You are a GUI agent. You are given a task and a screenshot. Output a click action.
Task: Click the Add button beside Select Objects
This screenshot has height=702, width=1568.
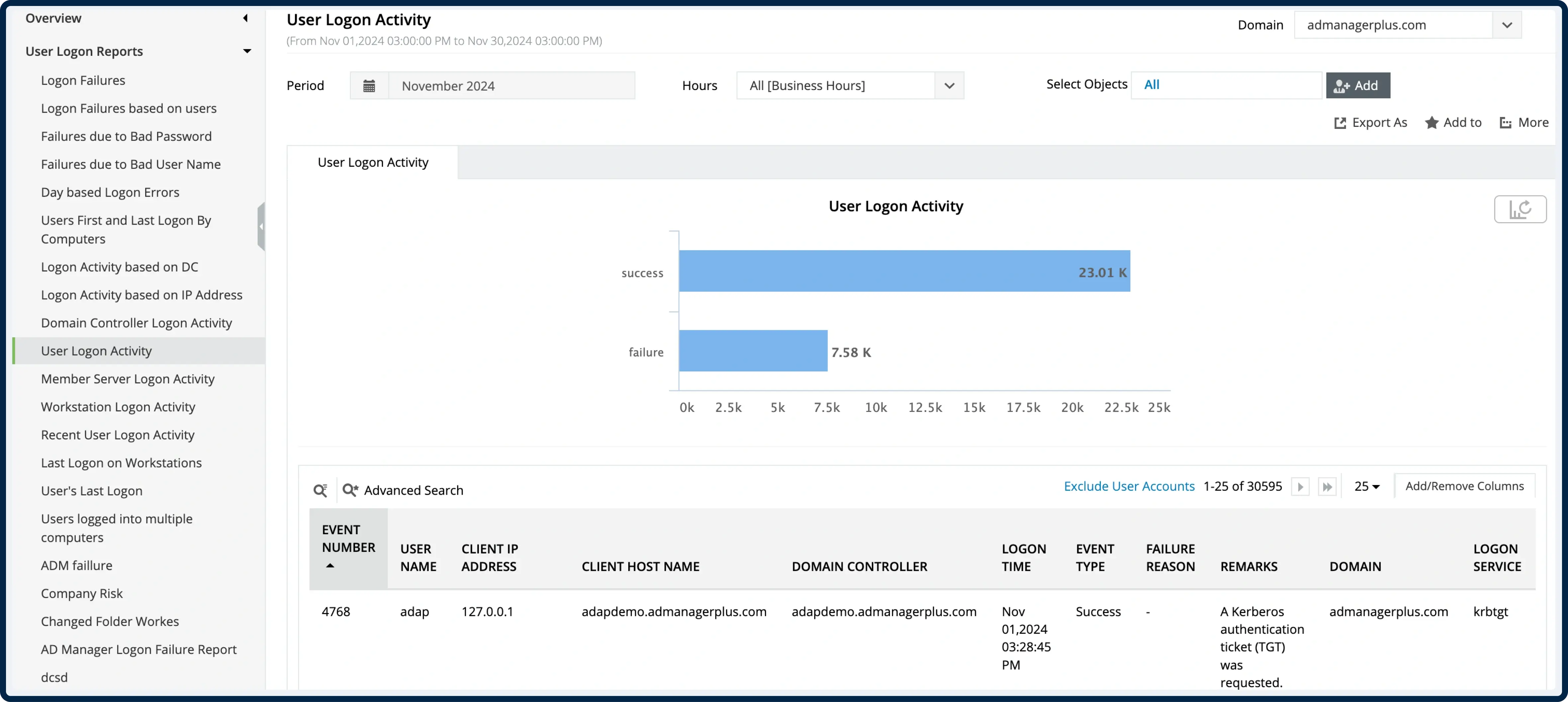pos(1358,85)
